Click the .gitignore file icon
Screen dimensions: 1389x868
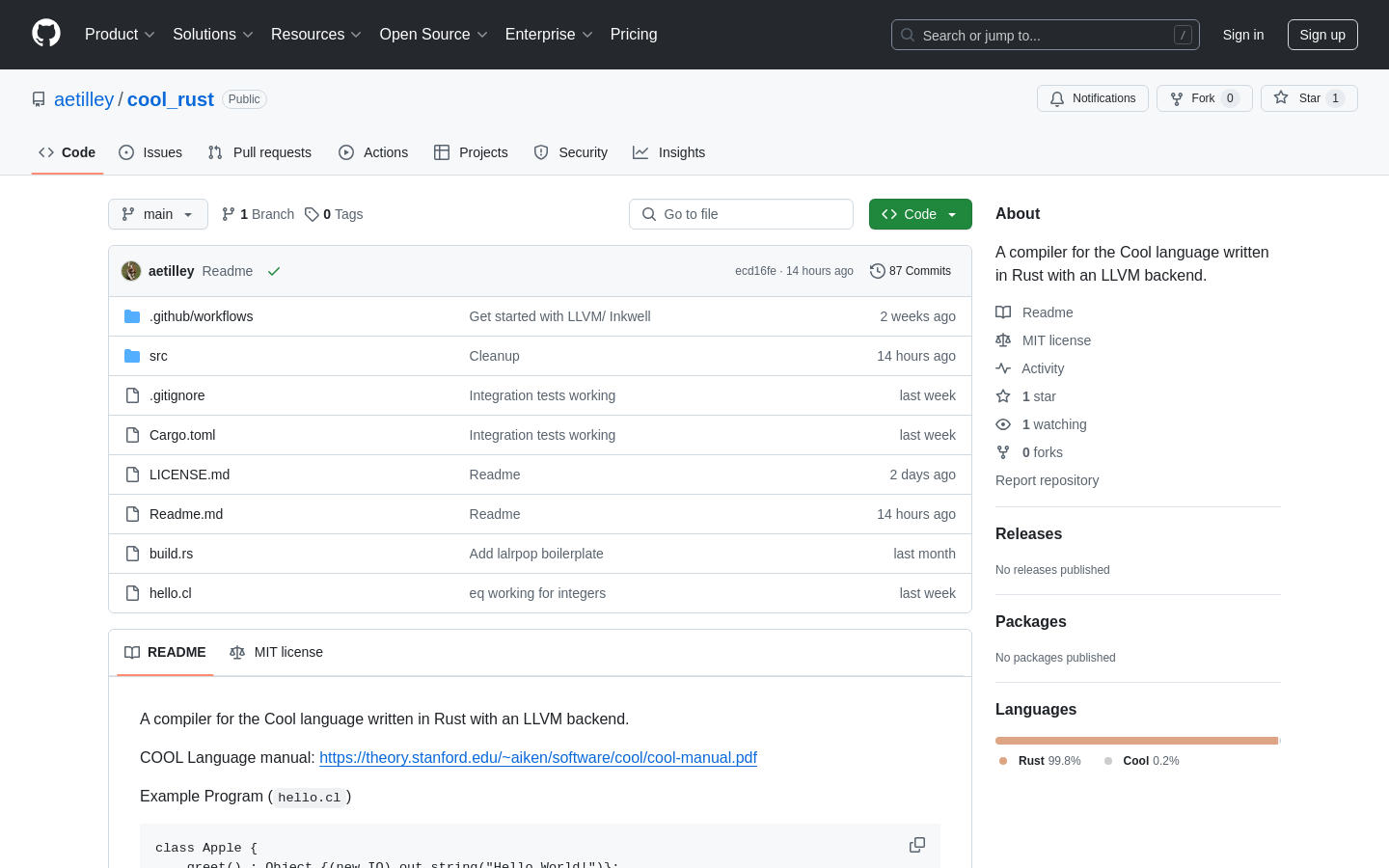tap(132, 395)
